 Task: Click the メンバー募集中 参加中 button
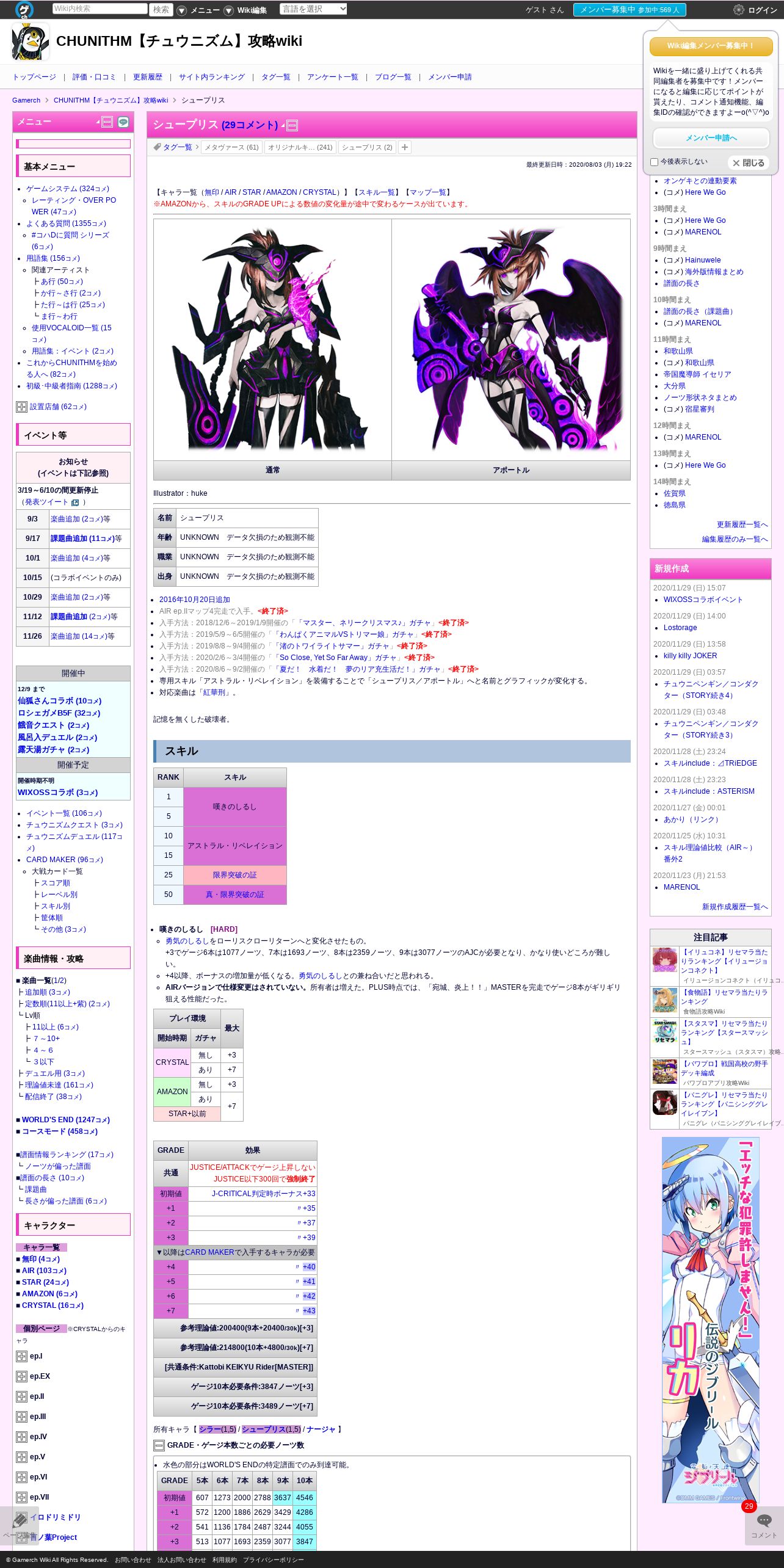click(630, 10)
